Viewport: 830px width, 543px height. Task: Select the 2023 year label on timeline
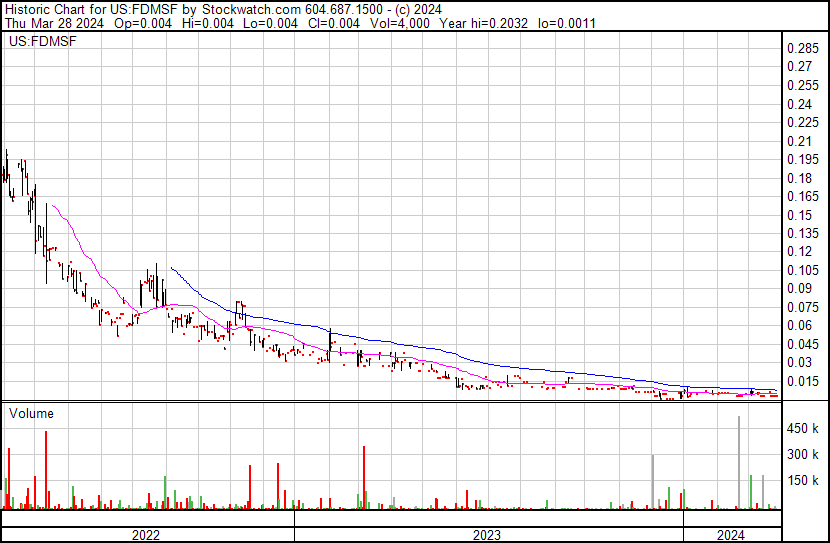tap(487, 535)
